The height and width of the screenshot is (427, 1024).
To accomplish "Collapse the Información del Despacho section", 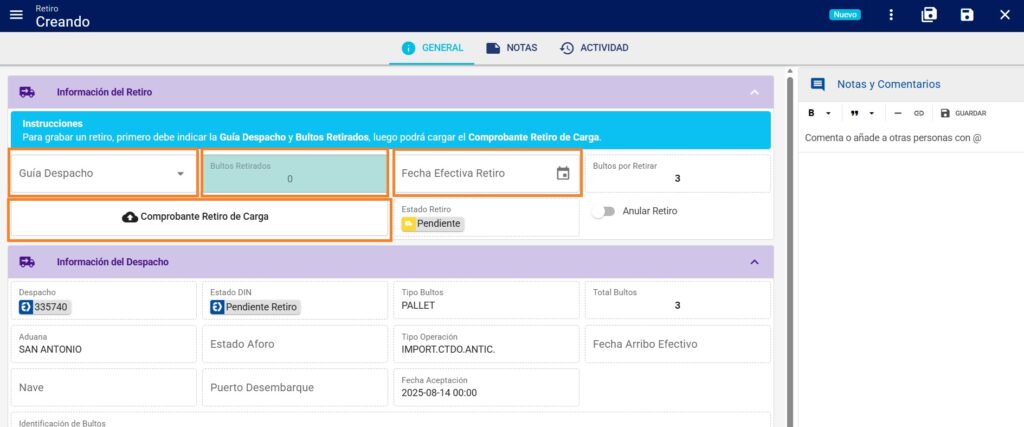I will pyautogui.click(x=755, y=262).
